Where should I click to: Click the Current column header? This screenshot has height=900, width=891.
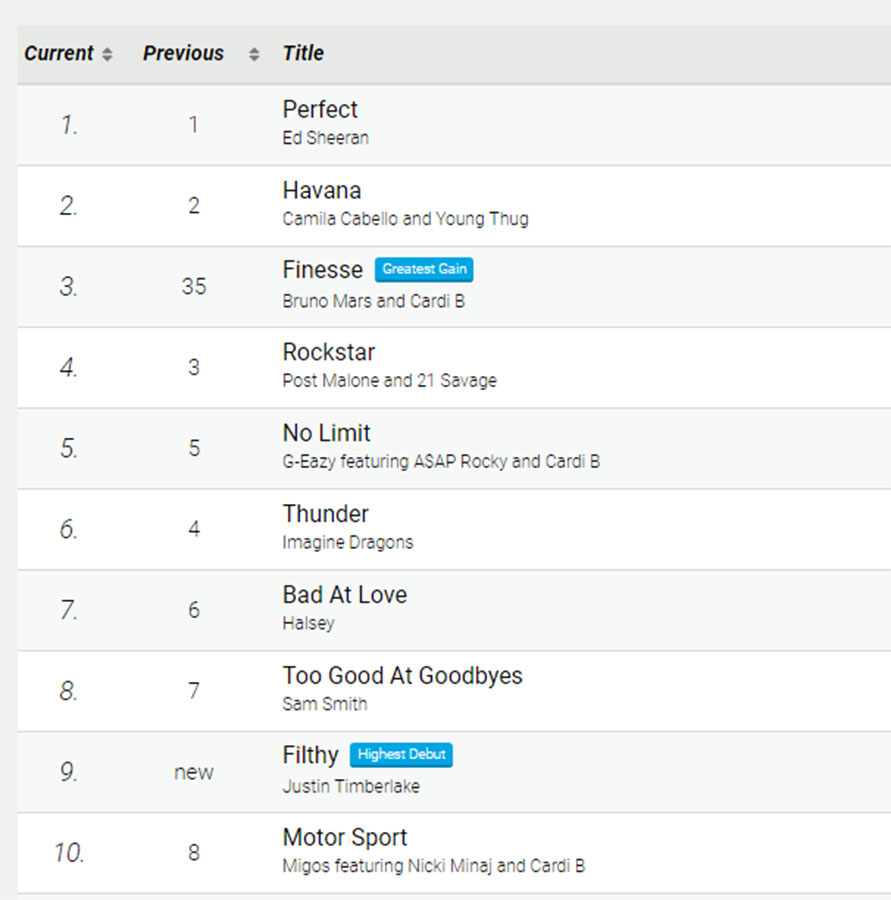pos(58,53)
